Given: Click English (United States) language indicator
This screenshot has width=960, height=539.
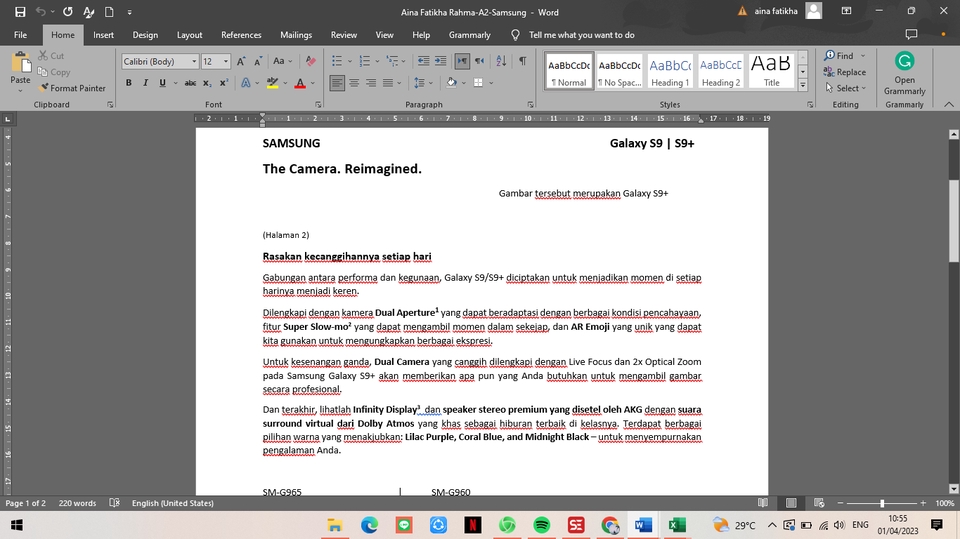Looking at the screenshot, I should coord(173,503).
